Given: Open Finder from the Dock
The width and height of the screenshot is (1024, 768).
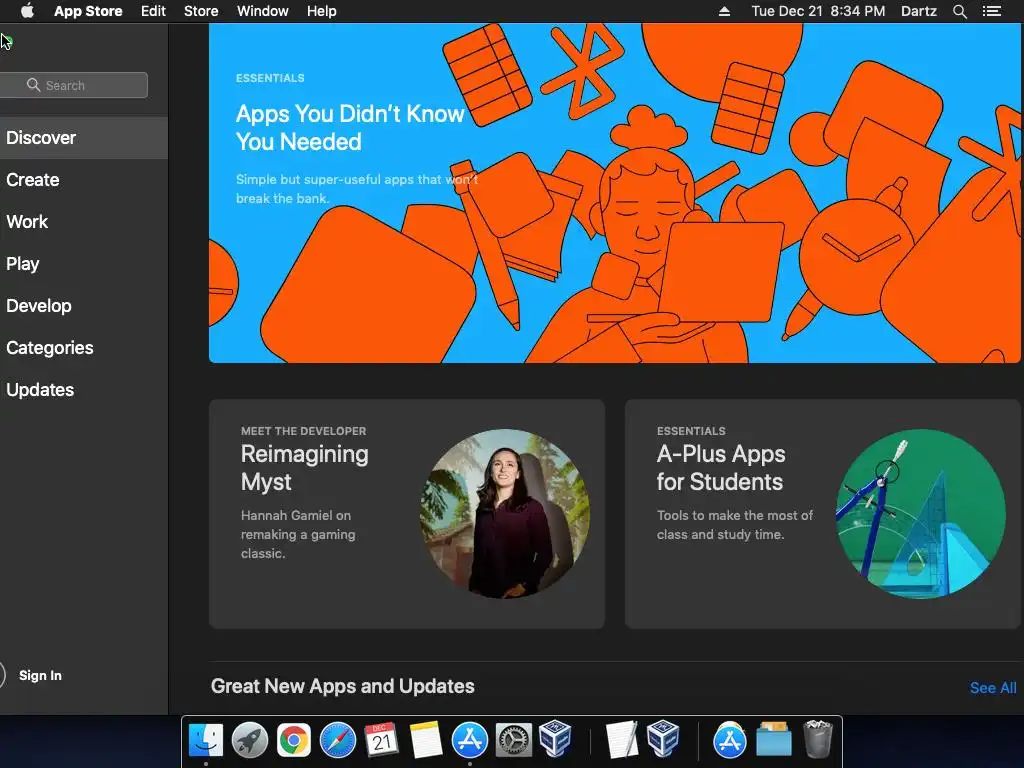Looking at the screenshot, I should click(206, 740).
